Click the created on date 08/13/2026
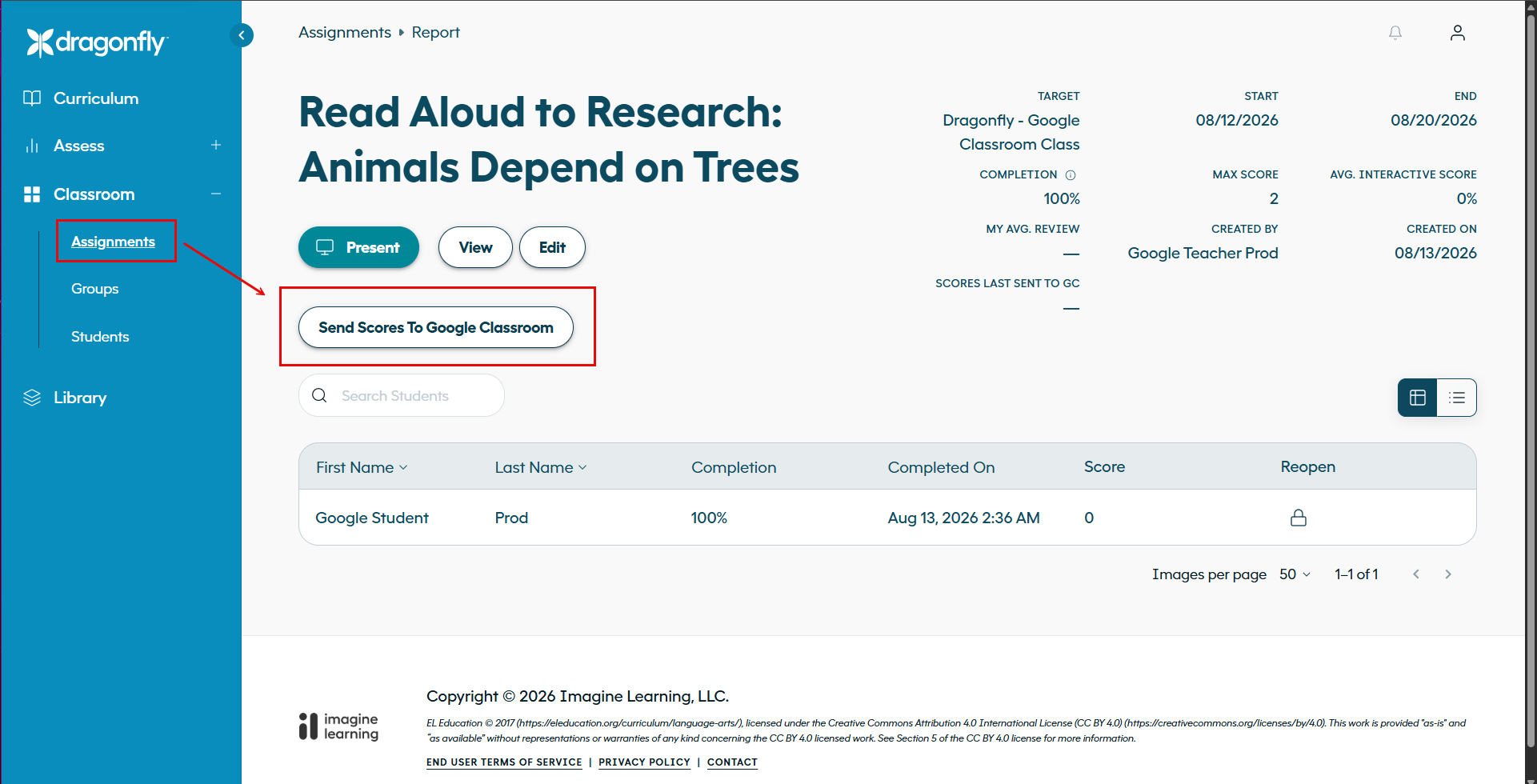The height and width of the screenshot is (784, 1537). pos(1435,253)
